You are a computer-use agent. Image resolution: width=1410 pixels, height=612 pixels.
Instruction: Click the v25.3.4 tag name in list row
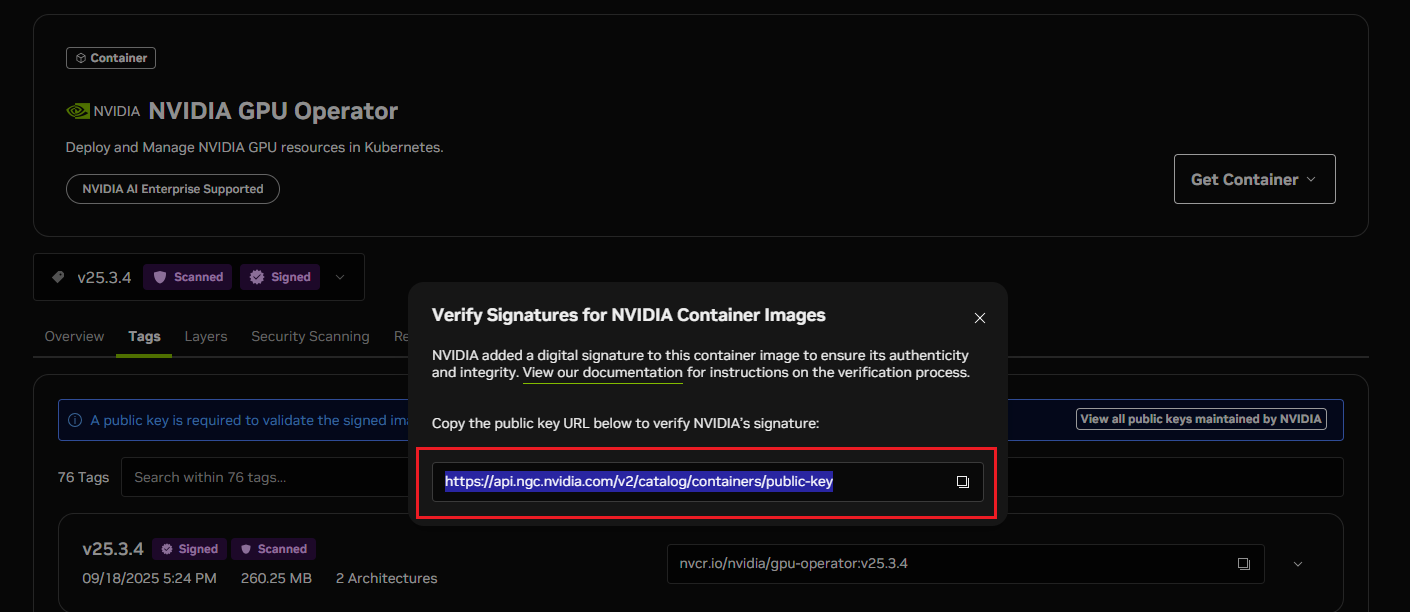(x=113, y=549)
